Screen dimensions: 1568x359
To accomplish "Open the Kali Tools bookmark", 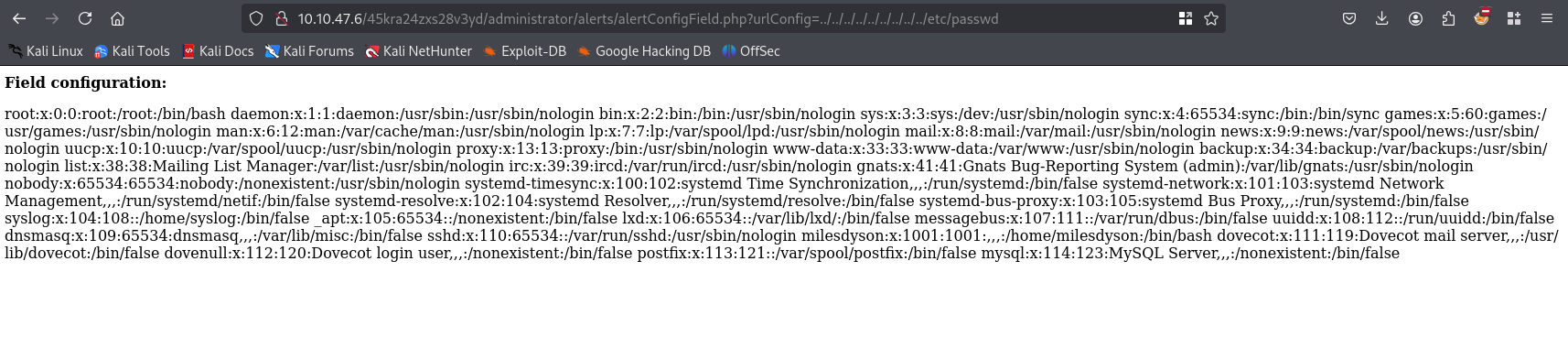I will (x=133, y=51).
